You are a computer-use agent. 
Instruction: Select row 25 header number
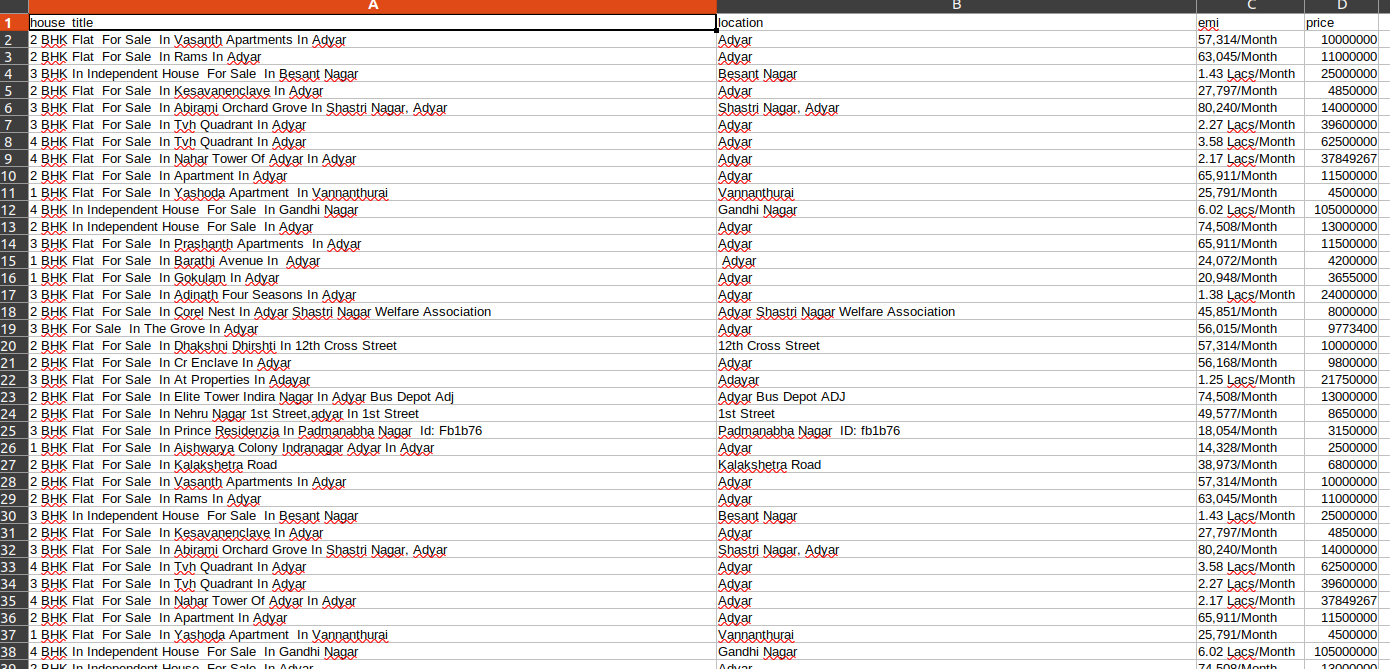14,430
